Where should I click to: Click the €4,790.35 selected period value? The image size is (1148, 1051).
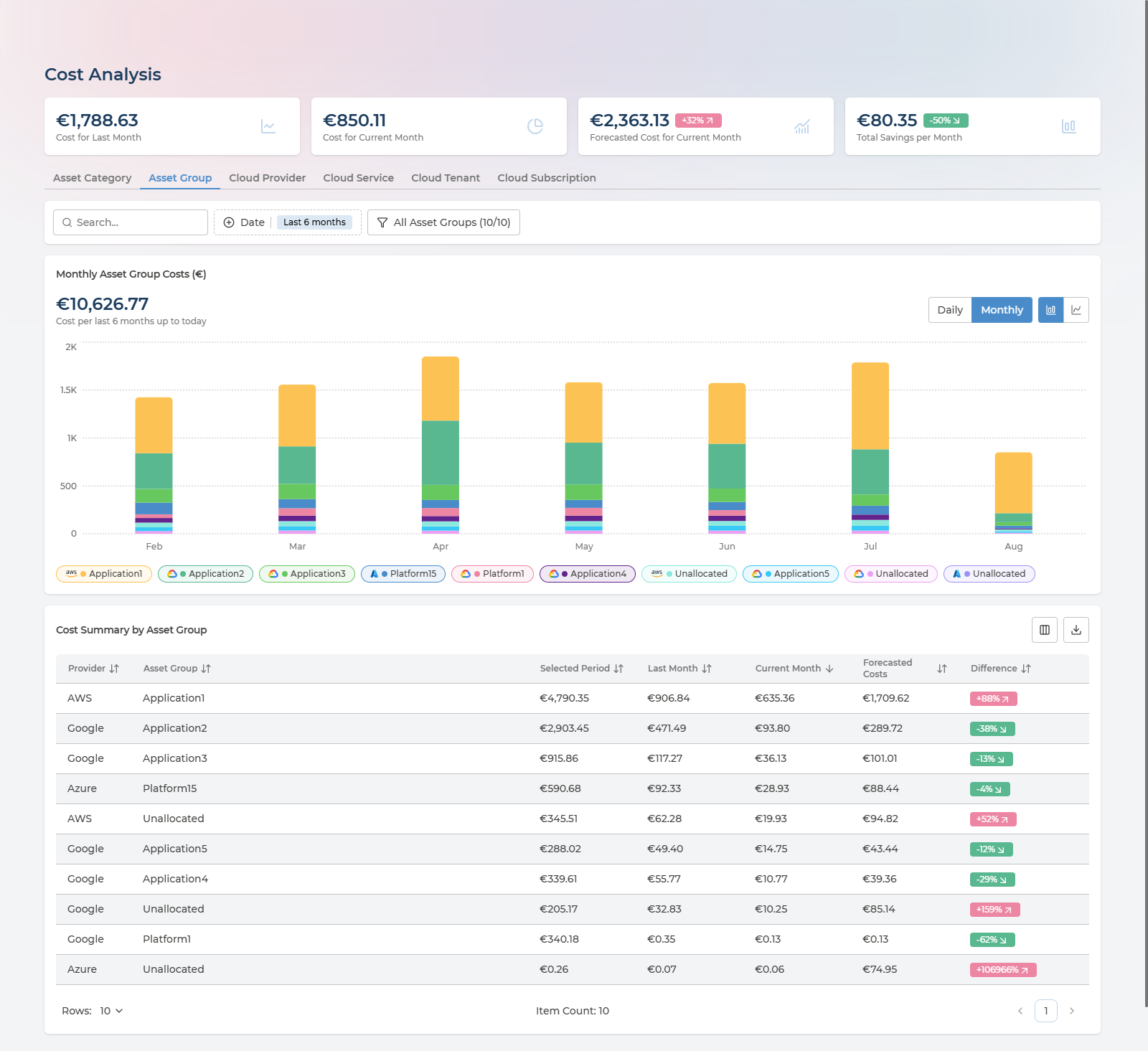pos(564,698)
